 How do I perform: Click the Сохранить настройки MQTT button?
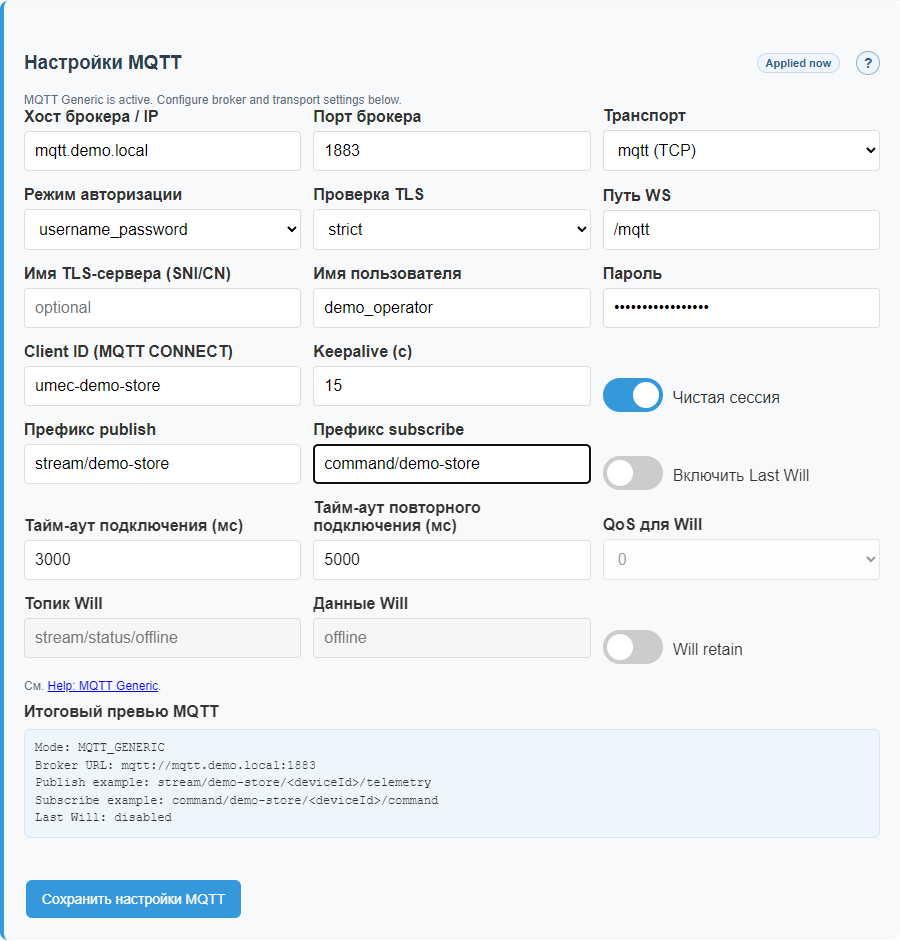pos(133,899)
